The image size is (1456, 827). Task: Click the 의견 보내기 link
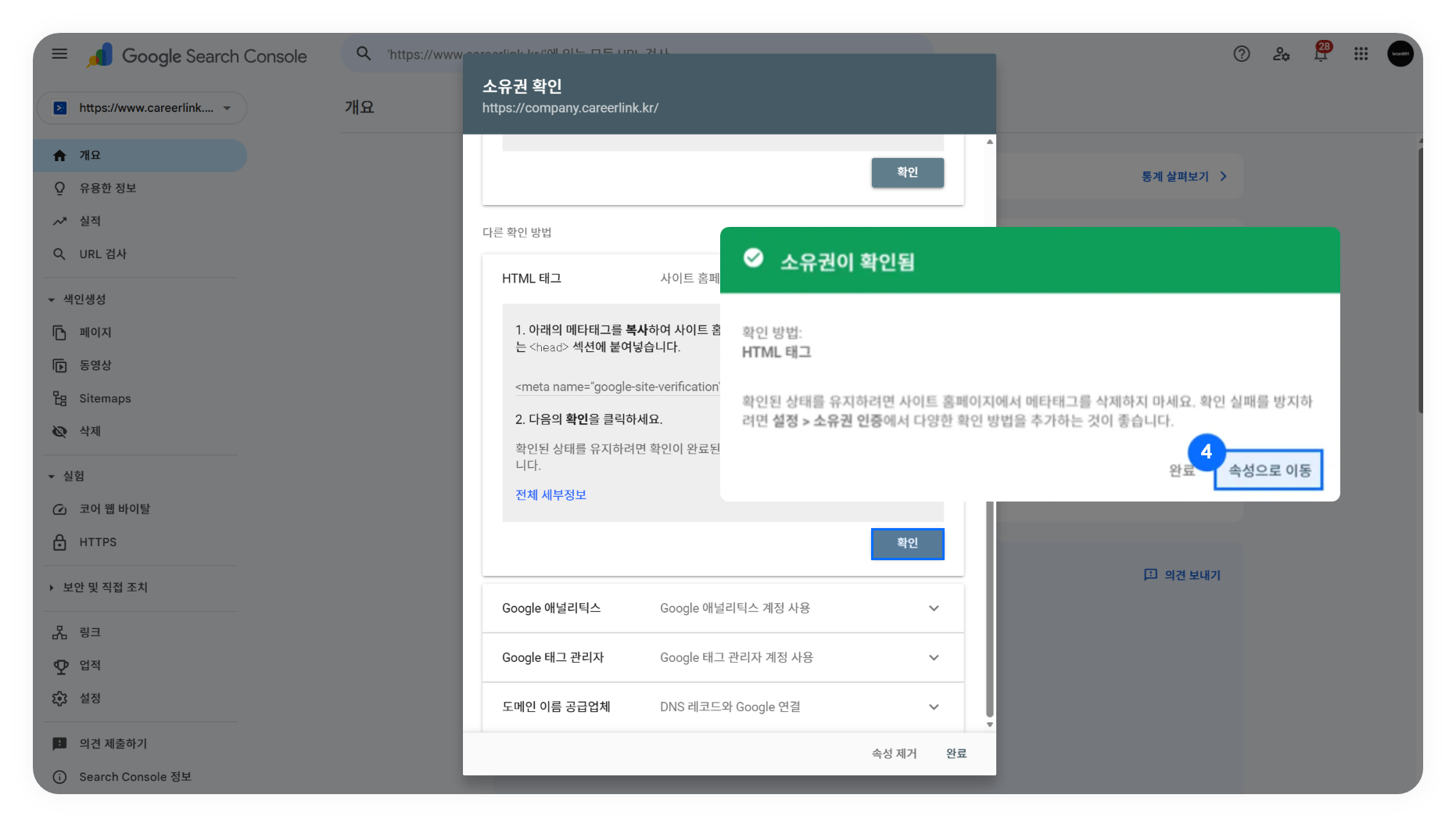tap(1192, 575)
